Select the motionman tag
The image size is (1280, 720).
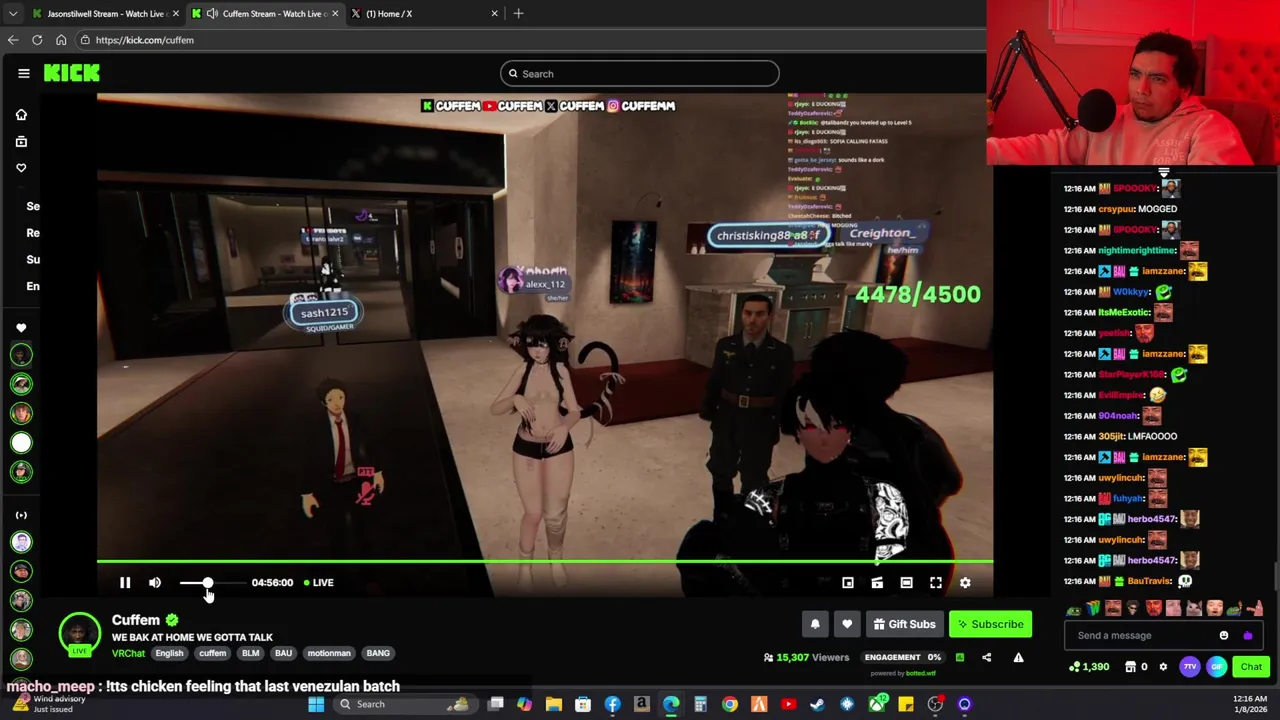click(x=329, y=653)
